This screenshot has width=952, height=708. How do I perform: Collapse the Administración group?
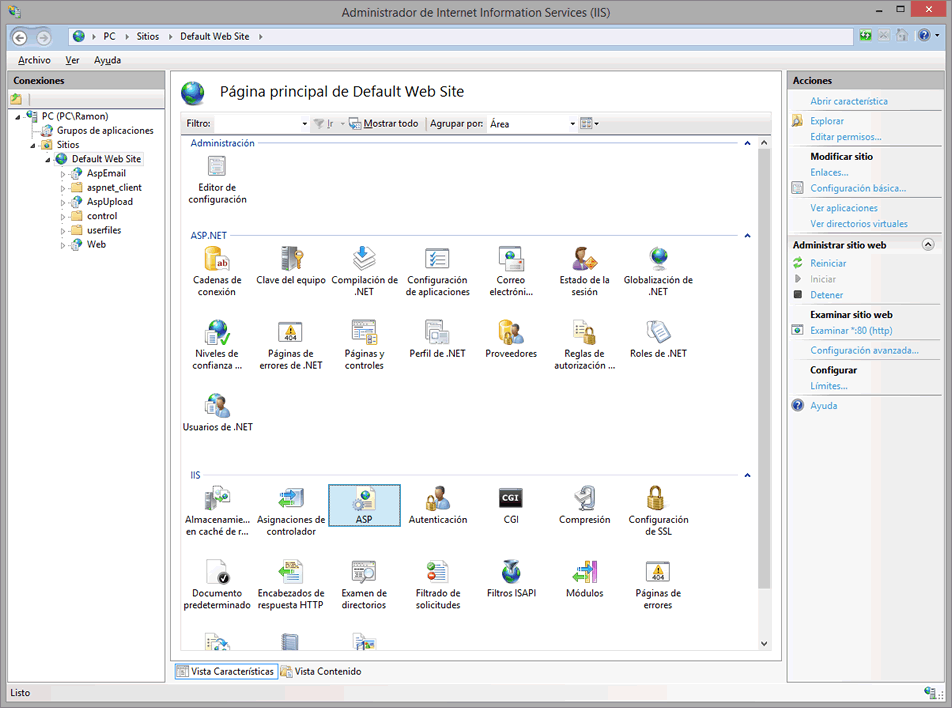pyautogui.click(x=747, y=143)
